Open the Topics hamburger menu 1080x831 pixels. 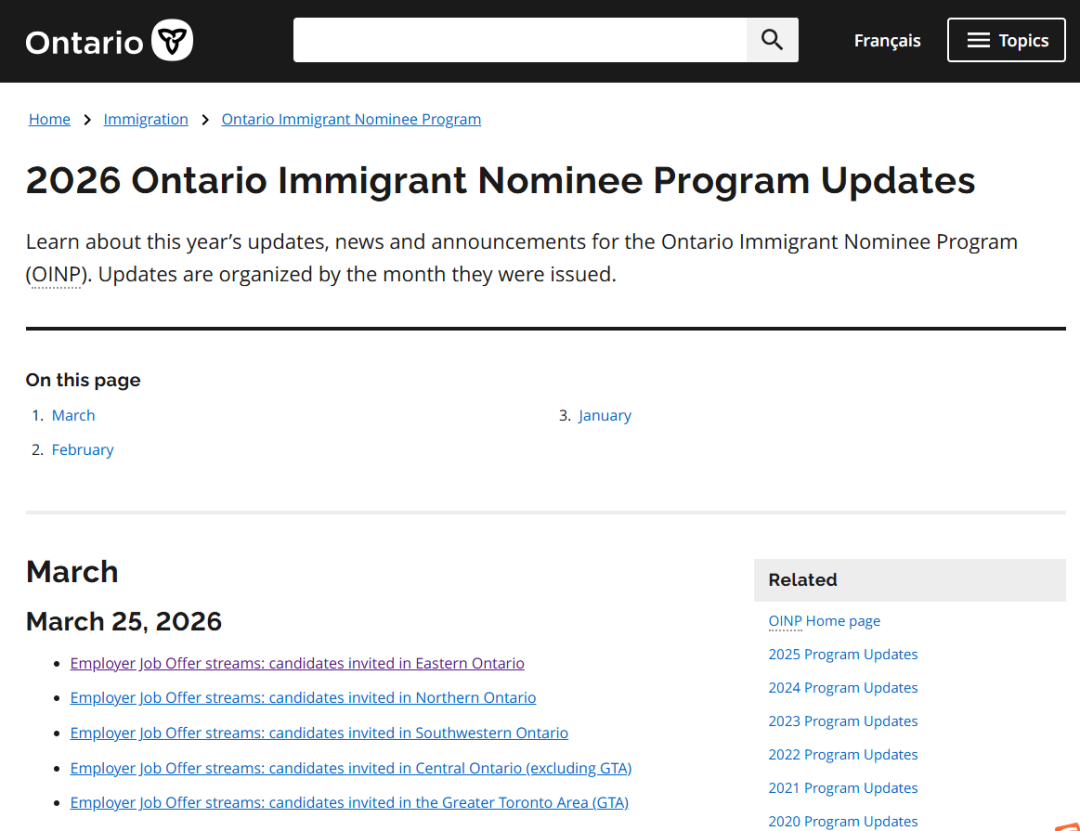[x=1006, y=40]
